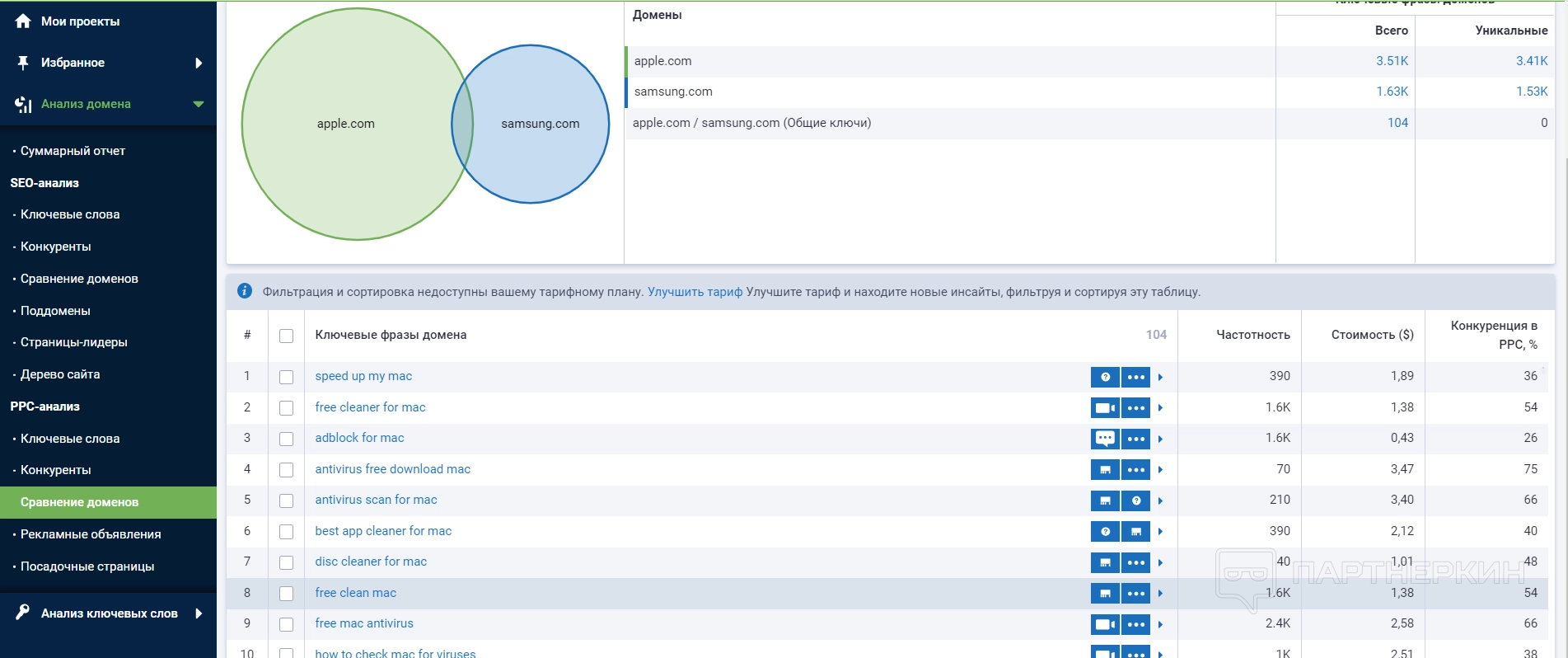Expand the row arrow for antivirus free download mac
The height and width of the screenshot is (658, 1568).
pyautogui.click(x=1160, y=469)
